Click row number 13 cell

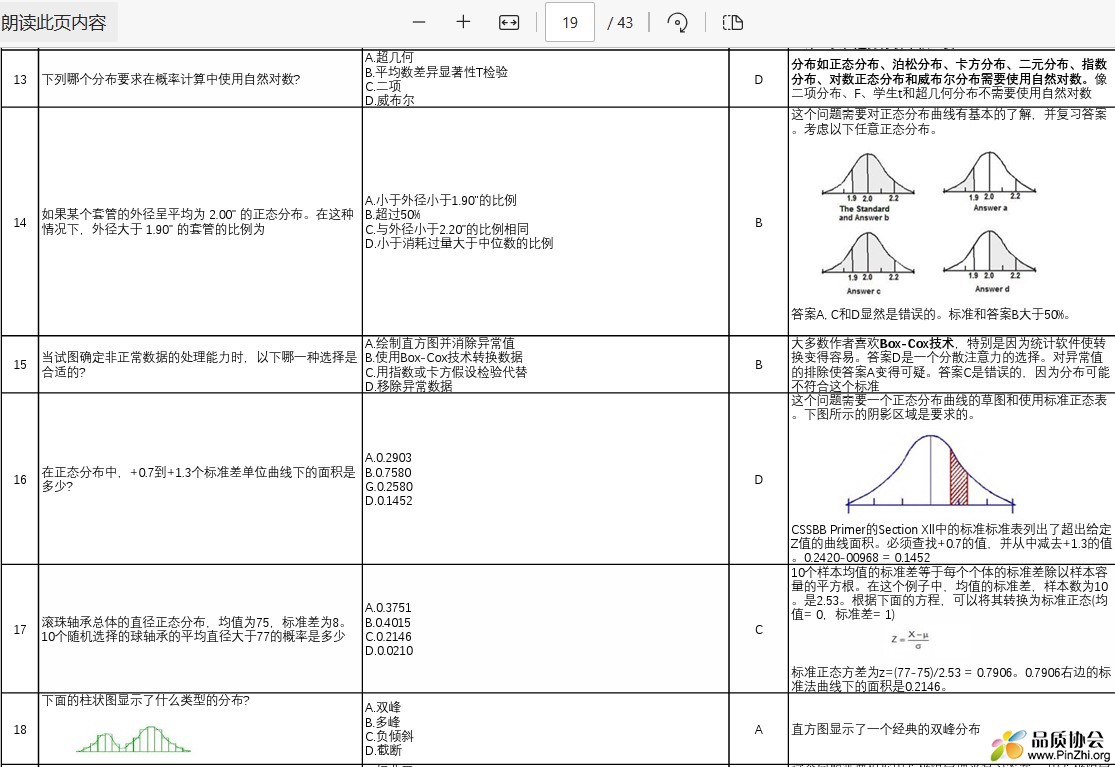click(20, 79)
